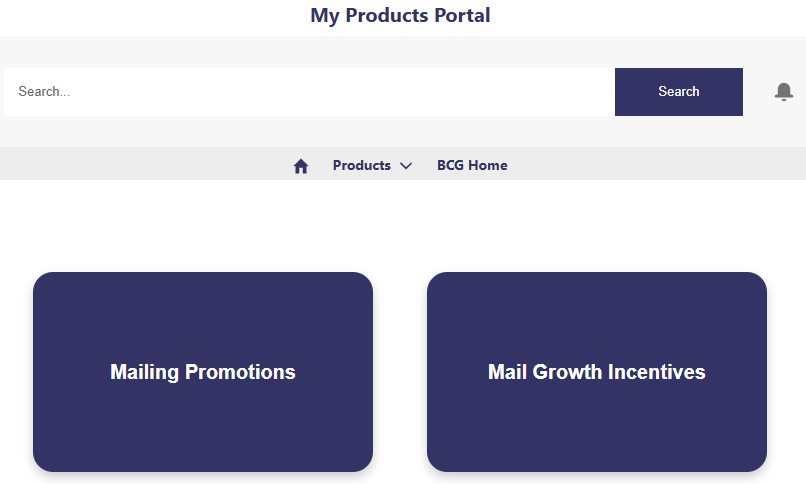Navigate to BCG Home
Viewport: 806px width, 484px height.
pyautogui.click(x=472, y=166)
